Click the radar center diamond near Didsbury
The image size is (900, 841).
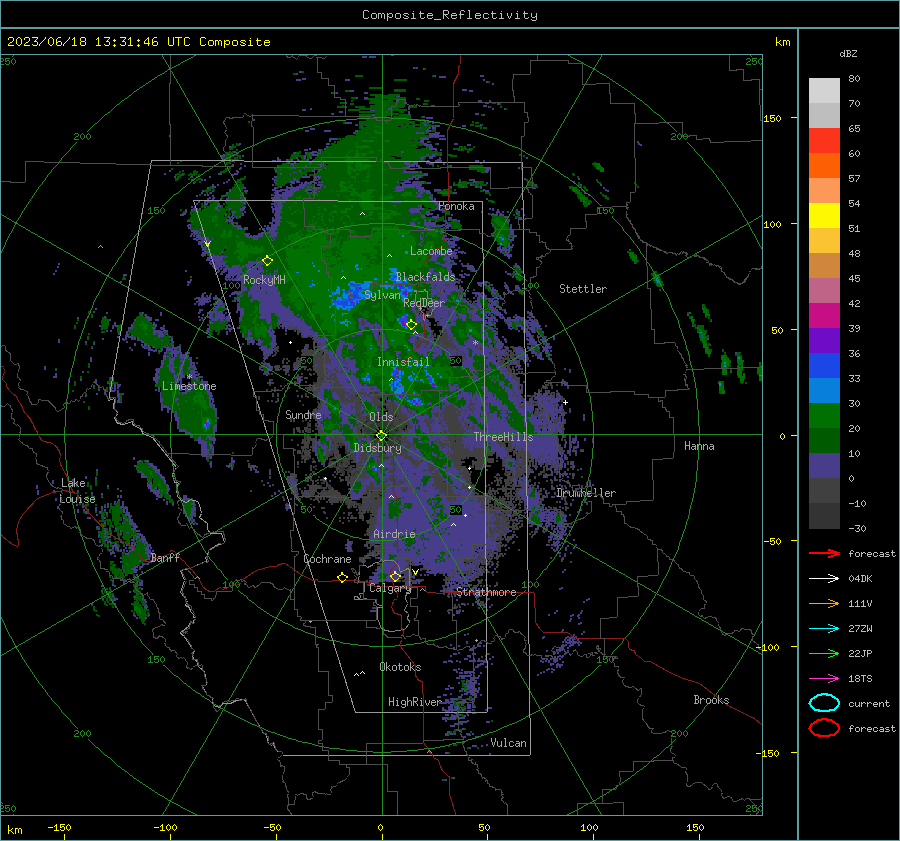click(x=382, y=435)
